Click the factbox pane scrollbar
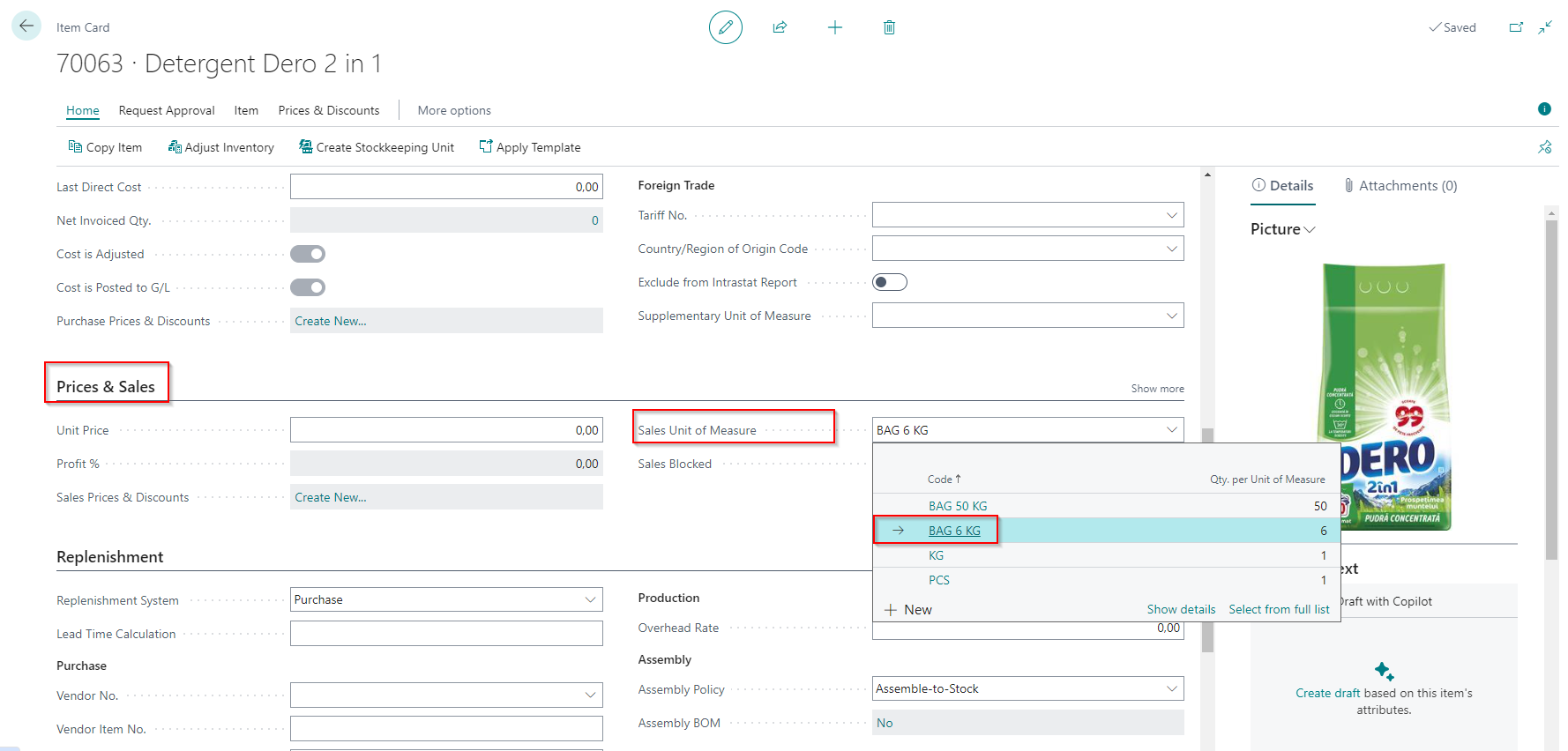This screenshot has height=751, width=1568. [1551, 388]
